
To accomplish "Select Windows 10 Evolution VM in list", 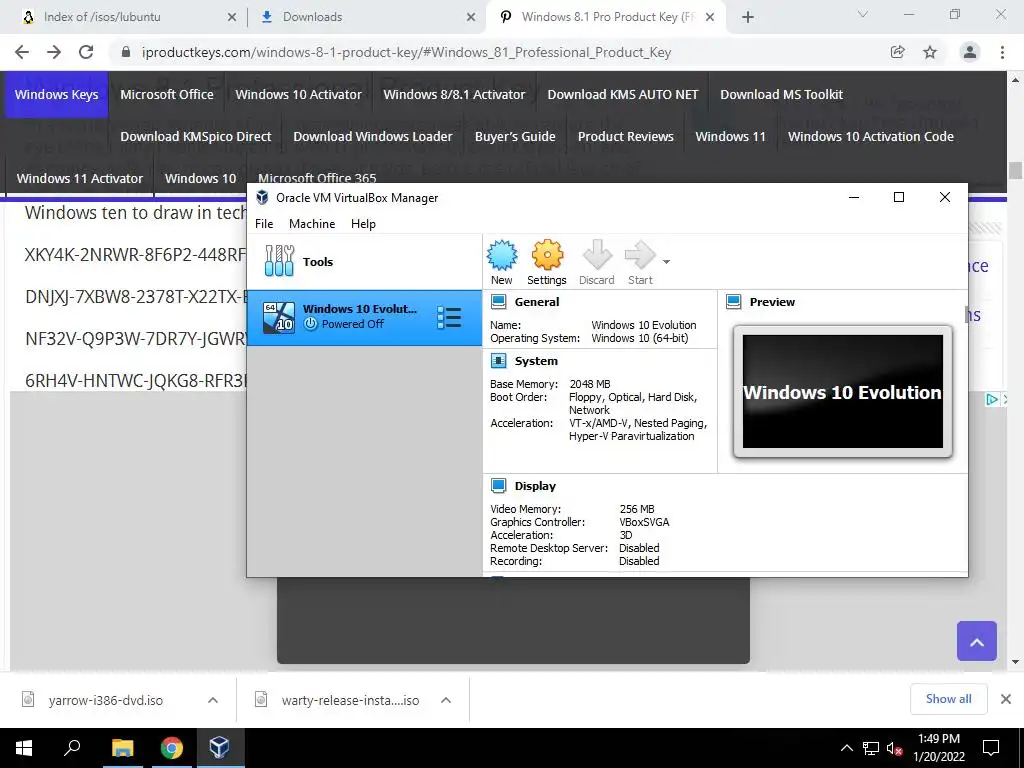I will (364, 317).
